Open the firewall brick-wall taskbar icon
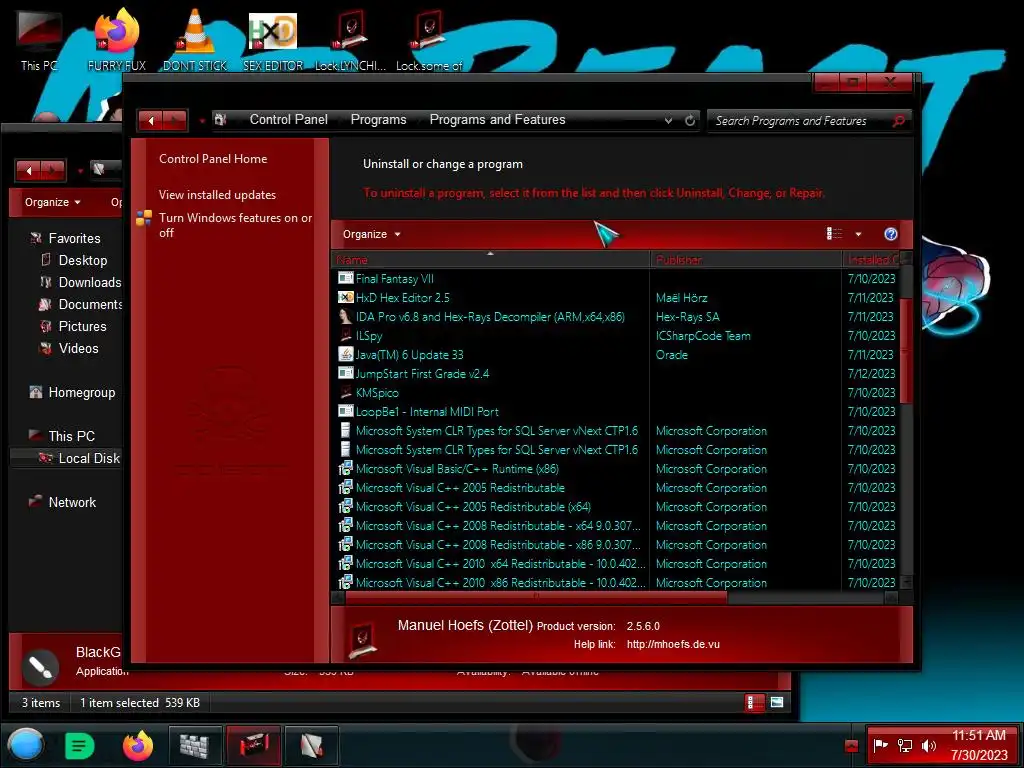 195,745
